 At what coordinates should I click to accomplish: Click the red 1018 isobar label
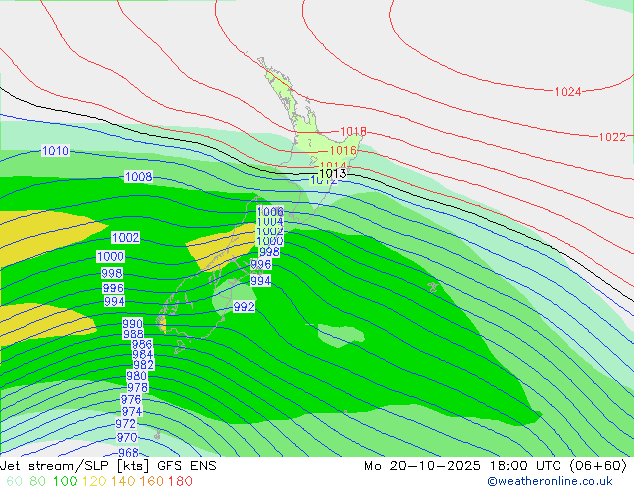(353, 132)
